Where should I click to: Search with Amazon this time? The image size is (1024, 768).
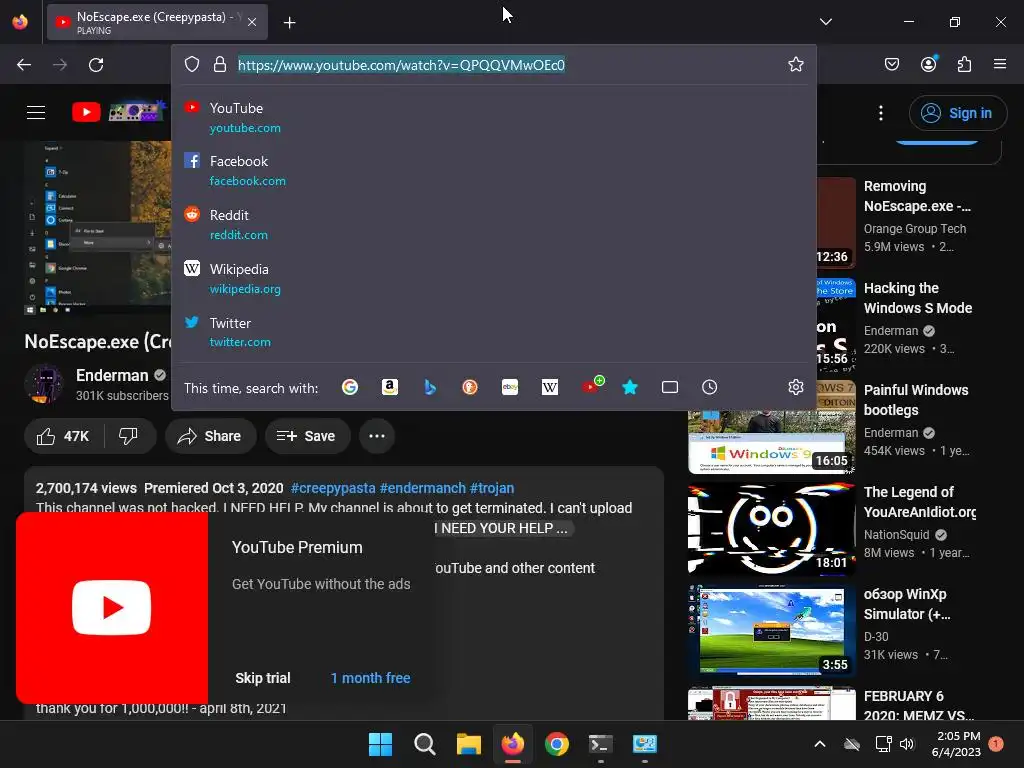point(390,387)
